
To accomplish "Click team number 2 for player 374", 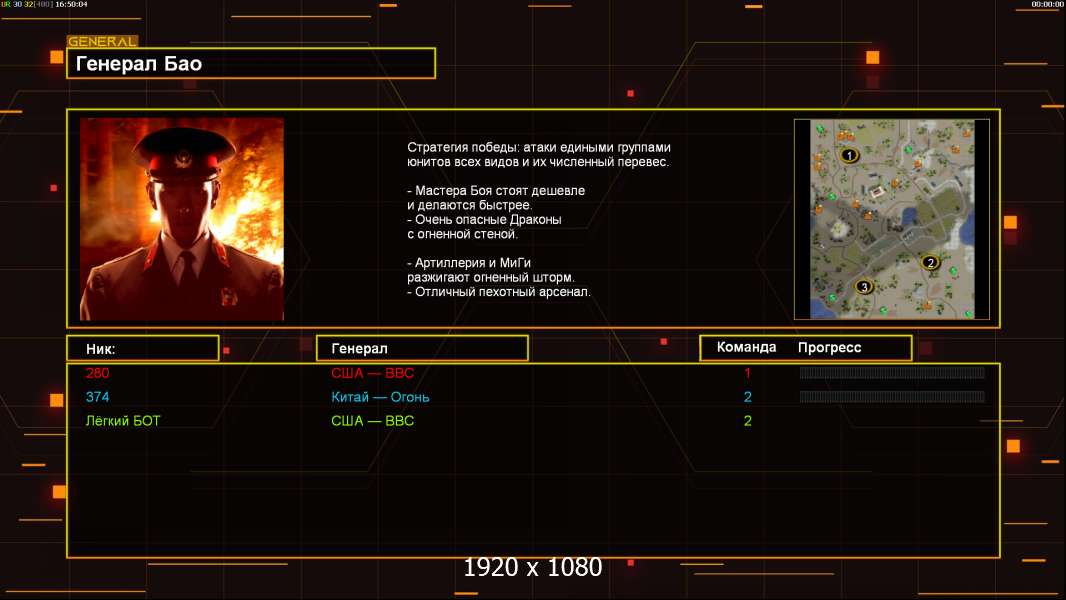I will [747, 397].
